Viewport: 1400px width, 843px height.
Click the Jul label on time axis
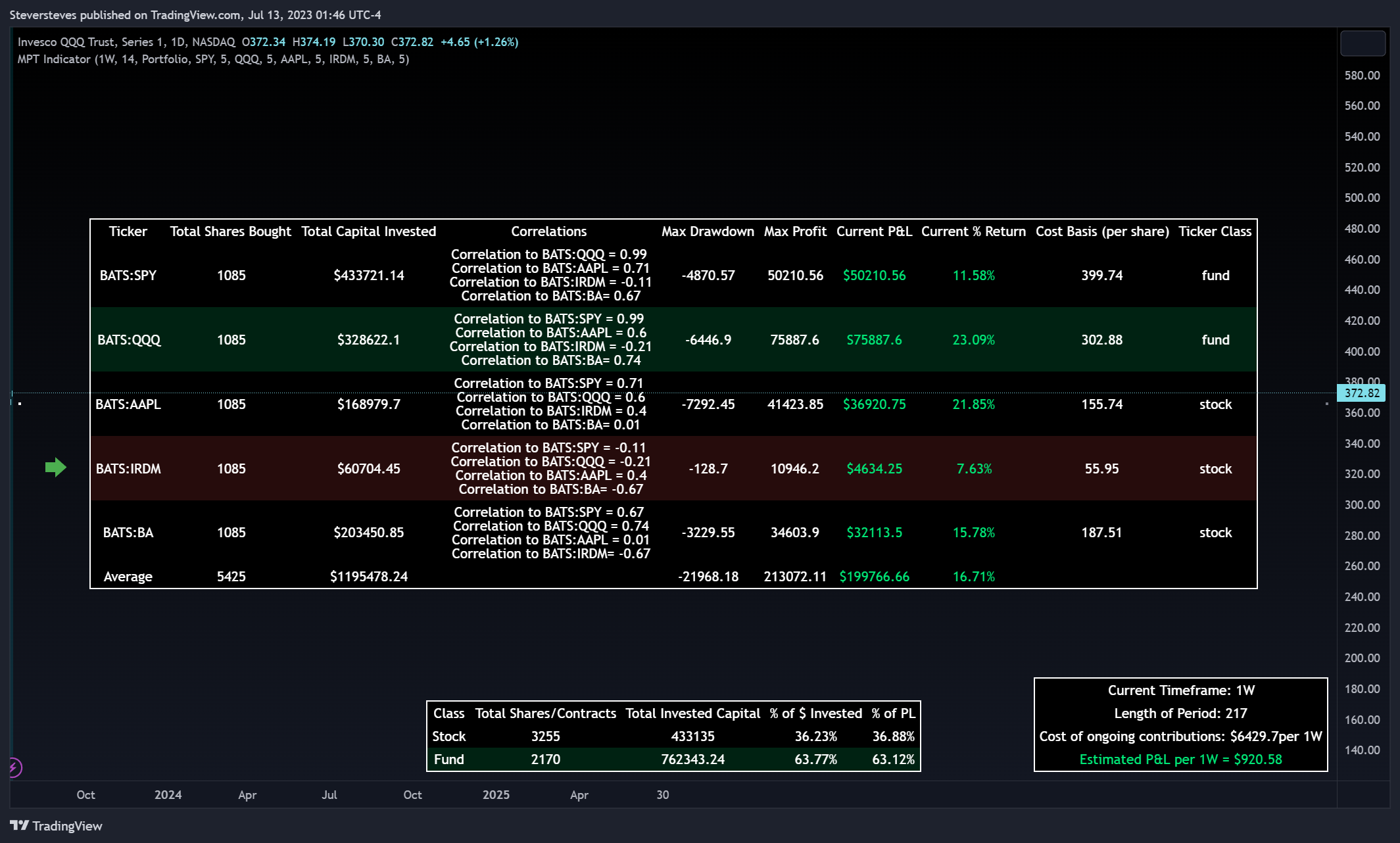coord(329,795)
